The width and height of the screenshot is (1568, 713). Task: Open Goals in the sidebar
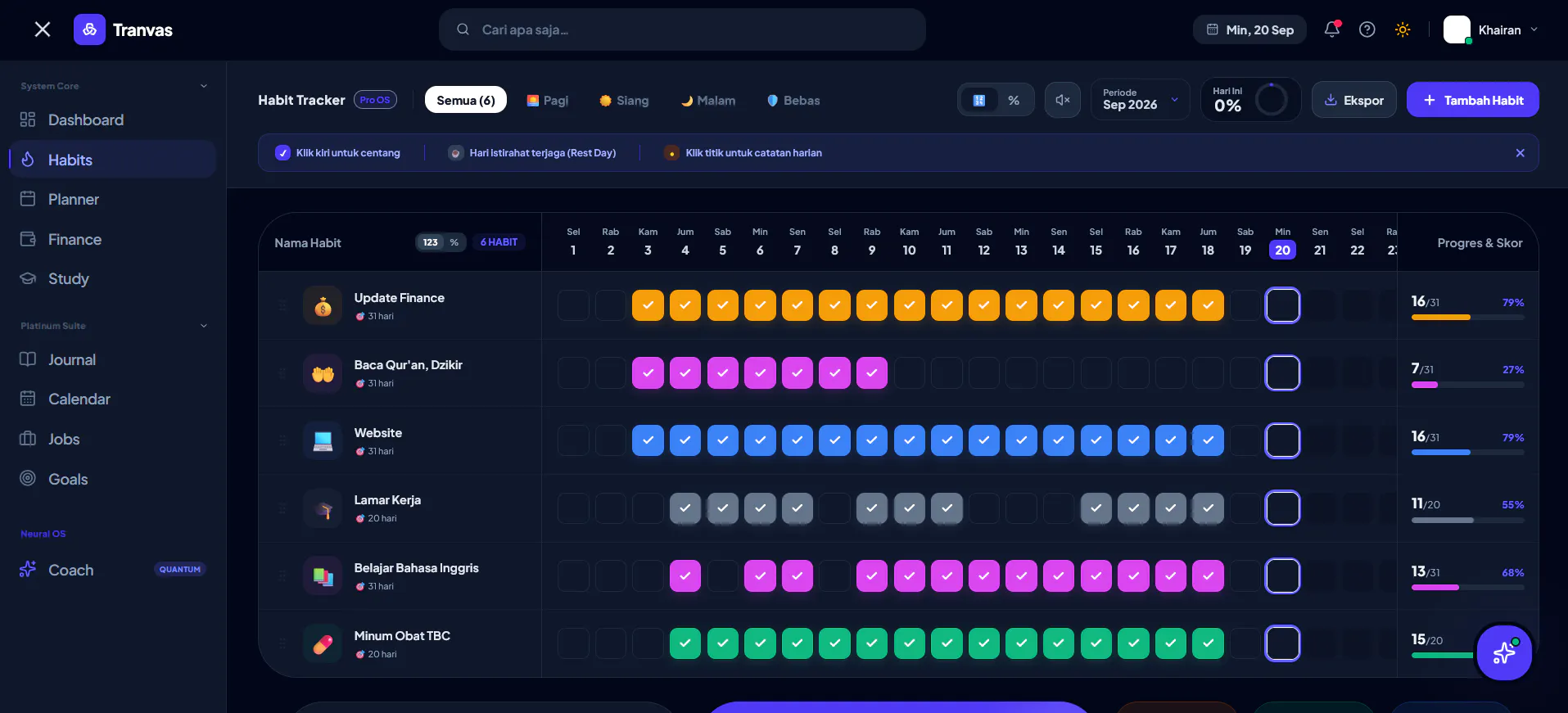point(113,480)
